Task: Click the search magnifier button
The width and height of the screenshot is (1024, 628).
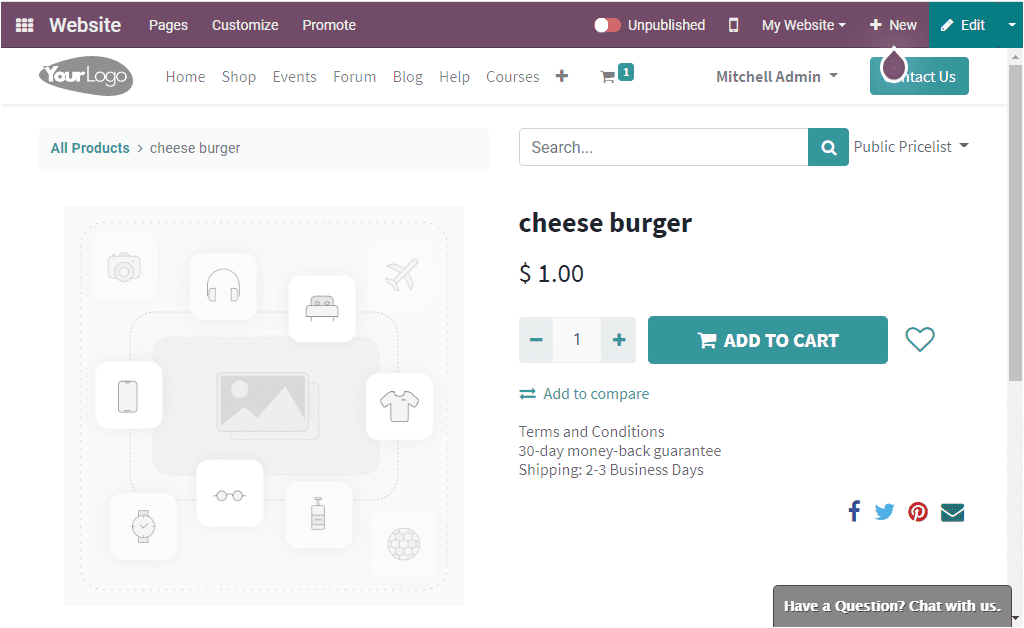Action: tap(827, 146)
